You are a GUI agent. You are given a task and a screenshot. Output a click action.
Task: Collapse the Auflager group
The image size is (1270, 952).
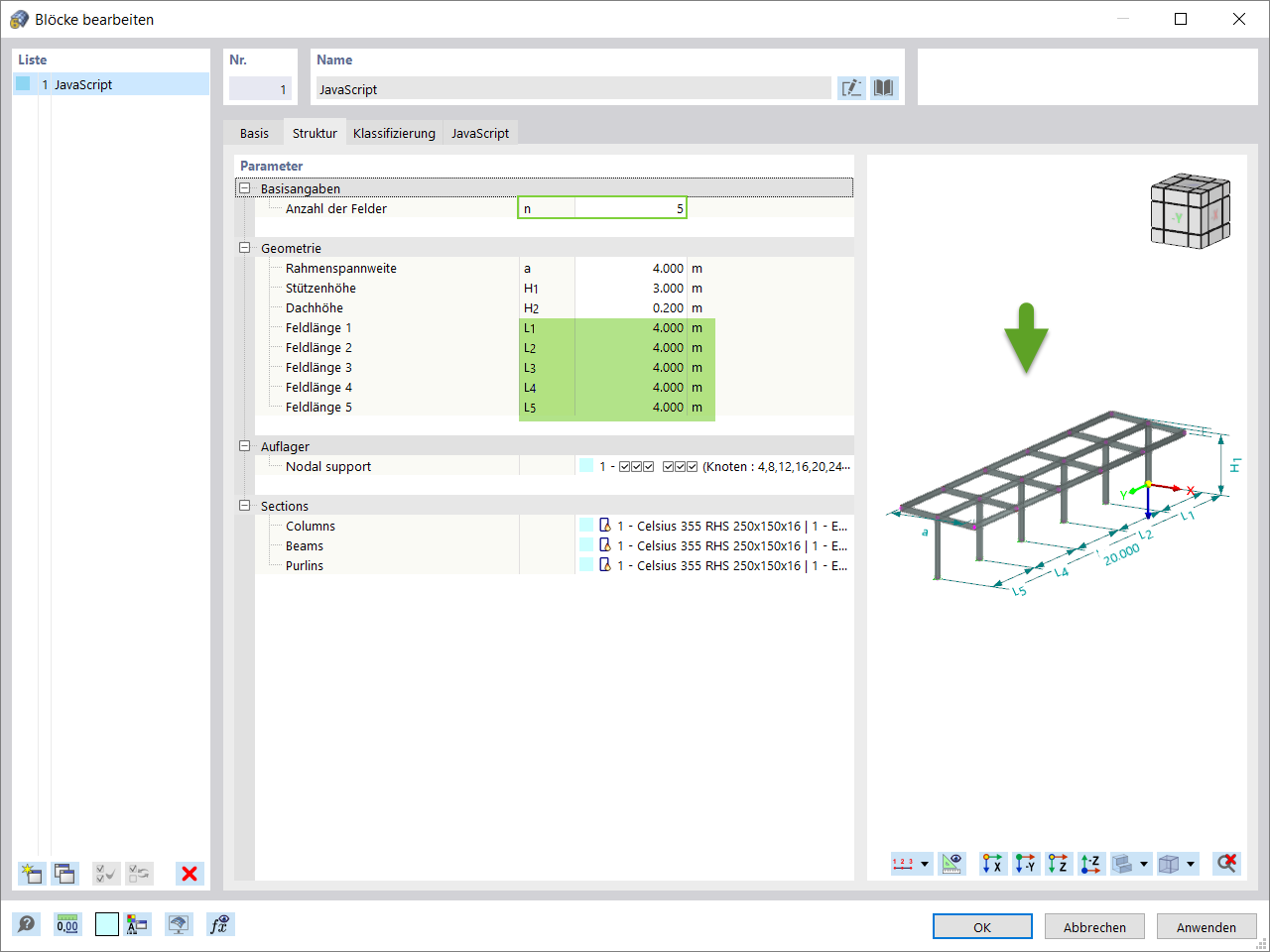pos(245,446)
